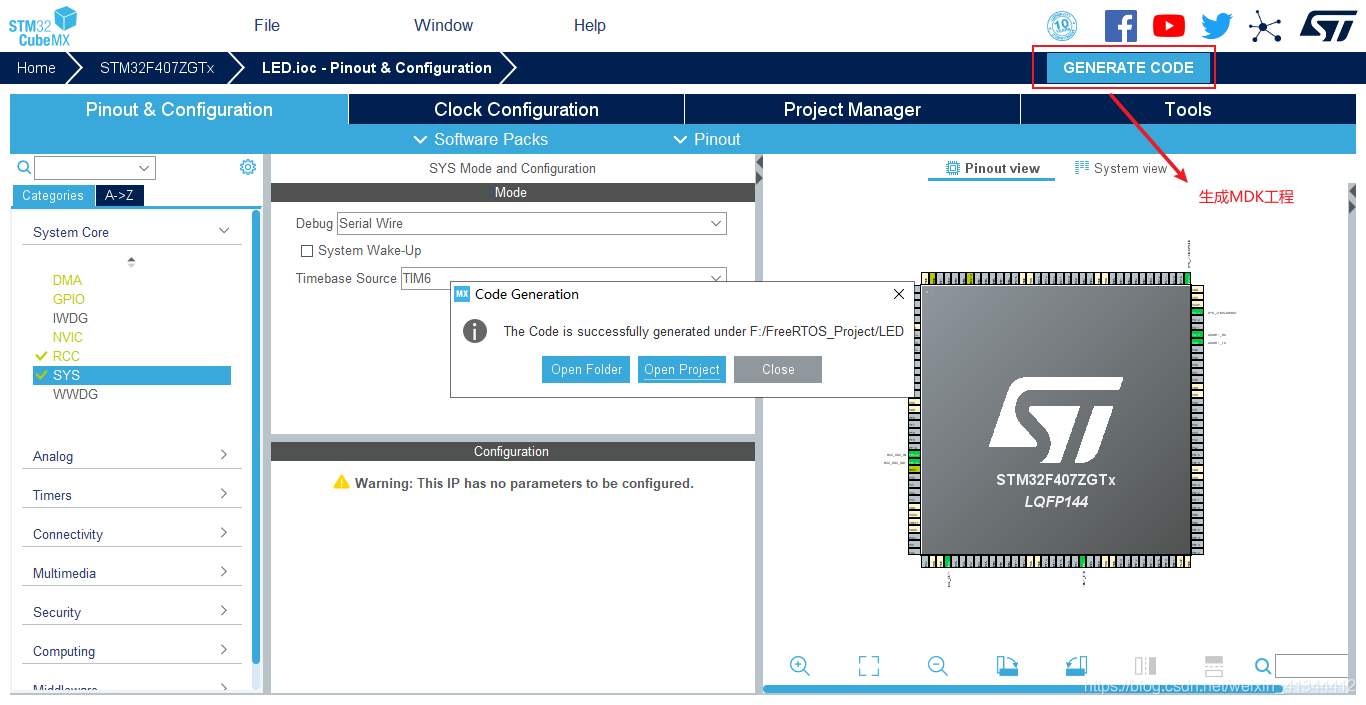Screen dimensions: 1366x705
Task: Click the GENERATE CODE button
Action: coord(1128,68)
